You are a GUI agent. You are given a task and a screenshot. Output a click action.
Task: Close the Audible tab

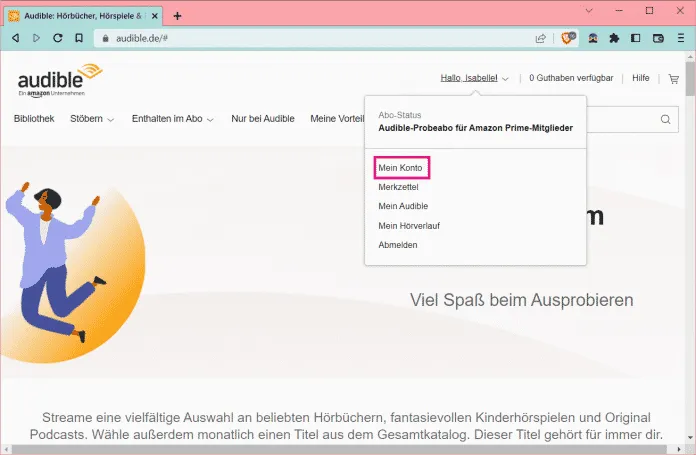coord(154,16)
